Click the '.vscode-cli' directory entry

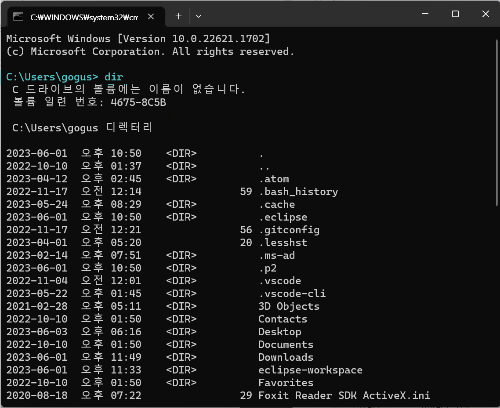coord(292,294)
